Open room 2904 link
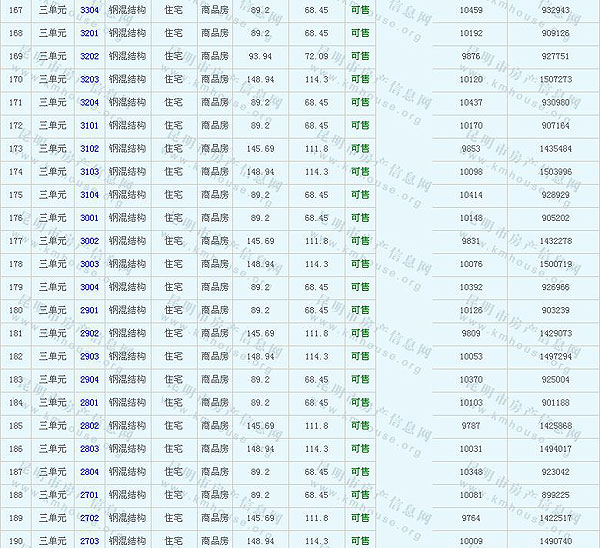Image resolution: width=600 pixels, height=548 pixels. pyautogui.click(x=89, y=379)
